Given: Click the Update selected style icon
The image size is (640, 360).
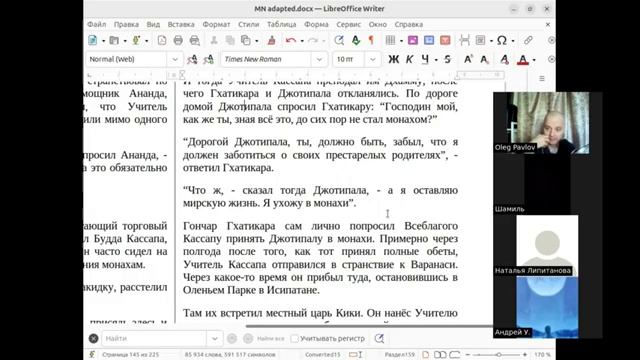Looking at the screenshot, I should click(192, 59).
